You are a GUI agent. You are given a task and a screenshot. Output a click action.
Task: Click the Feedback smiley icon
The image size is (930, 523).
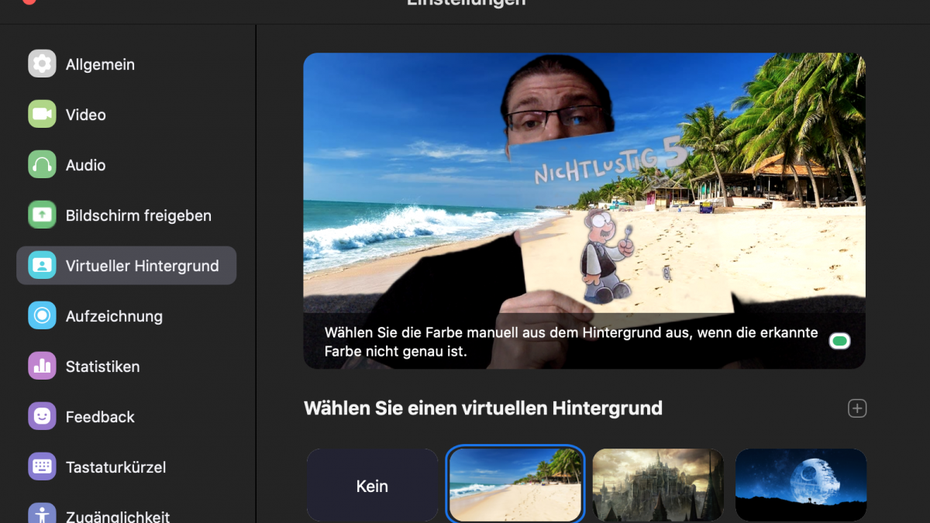coord(42,416)
